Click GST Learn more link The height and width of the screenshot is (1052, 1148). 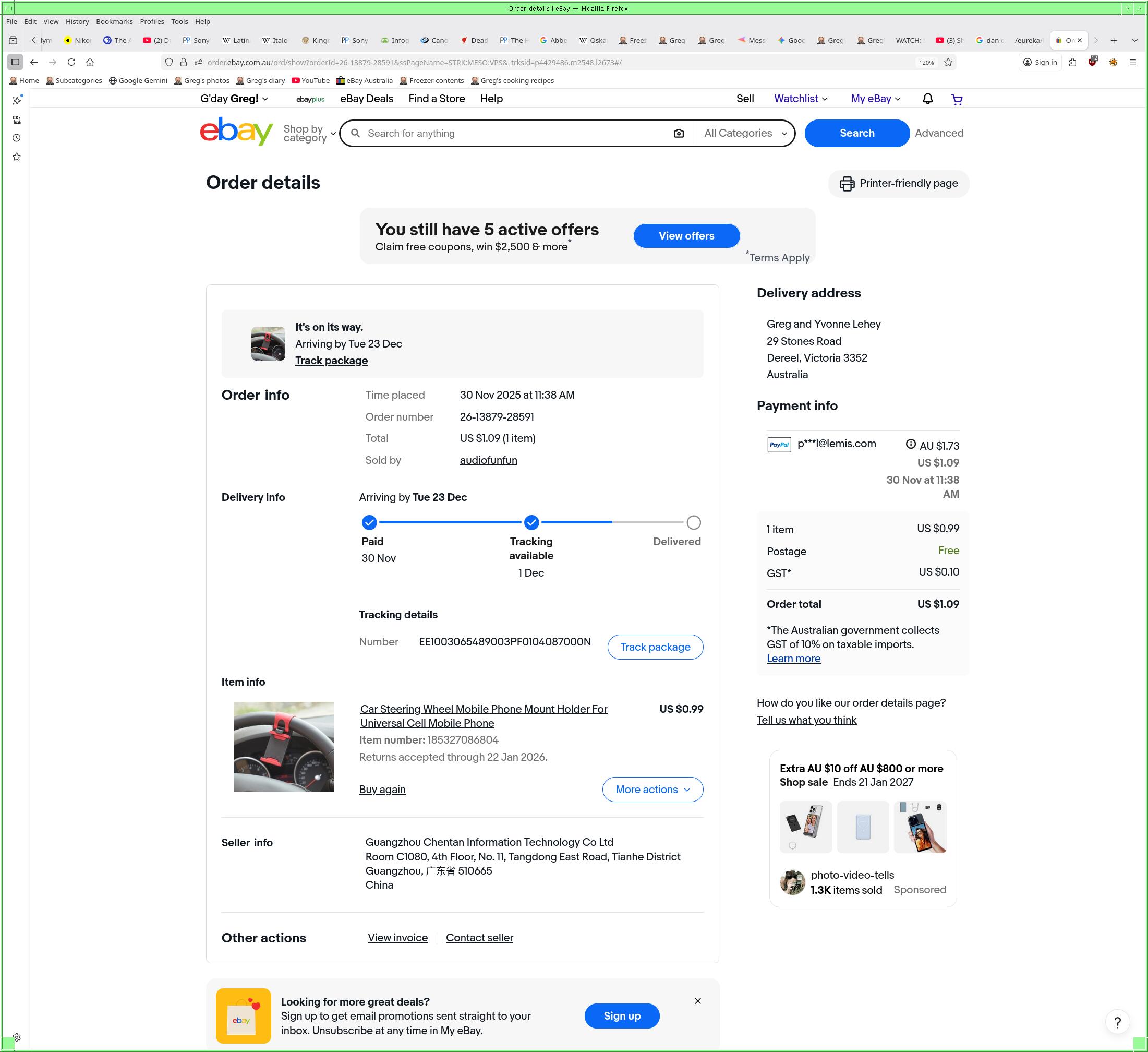pyautogui.click(x=793, y=659)
